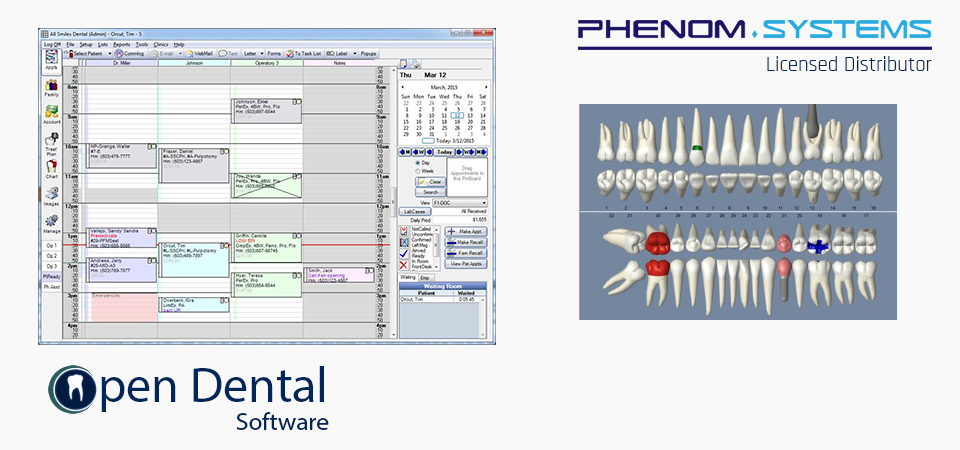Click the Label toolbar button
The width and height of the screenshot is (960, 450).
[337, 53]
